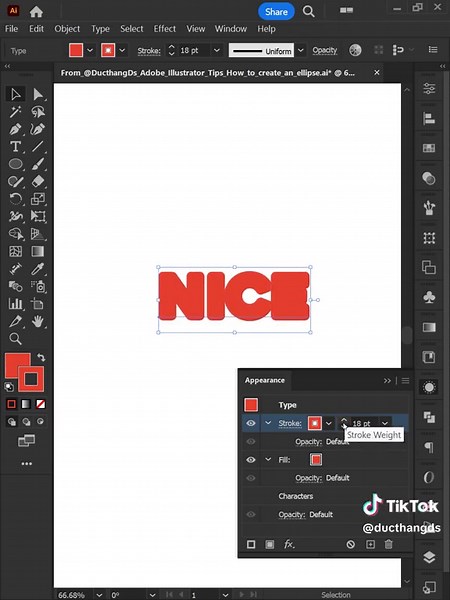Click the Share button
450x600 pixels.
click(276, 11)
